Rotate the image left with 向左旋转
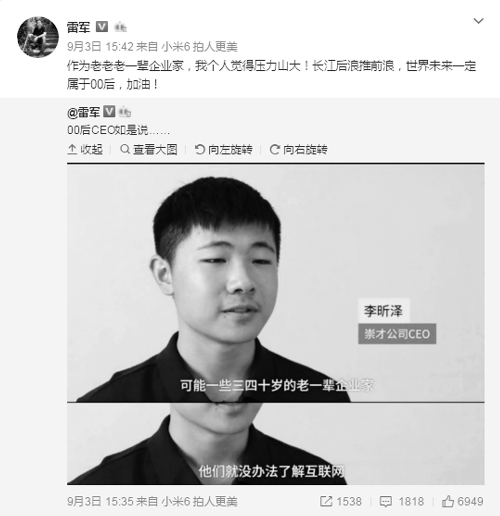500x516 pixels. [x=223, y=150]
